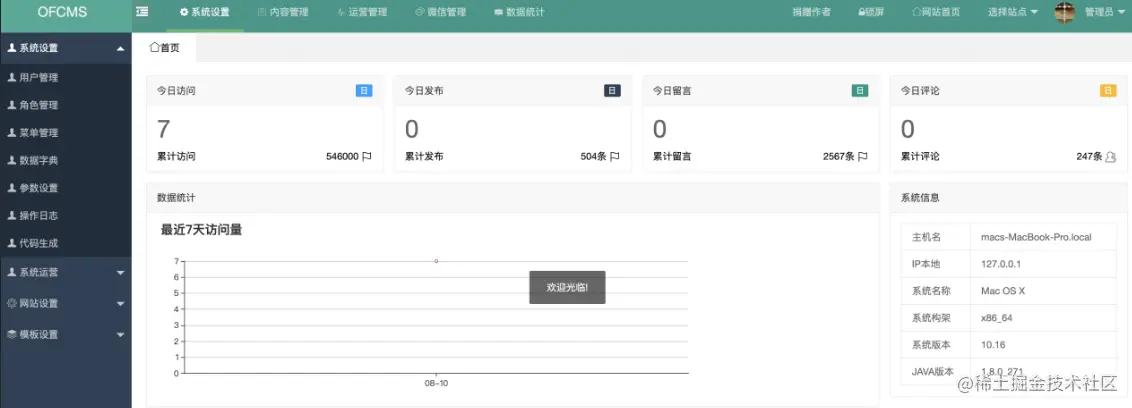Image resolution: width=1132 pixels, height=408 pixels.
Task: Click IP value 127.0.0.1
Action: click(1001, 264)
